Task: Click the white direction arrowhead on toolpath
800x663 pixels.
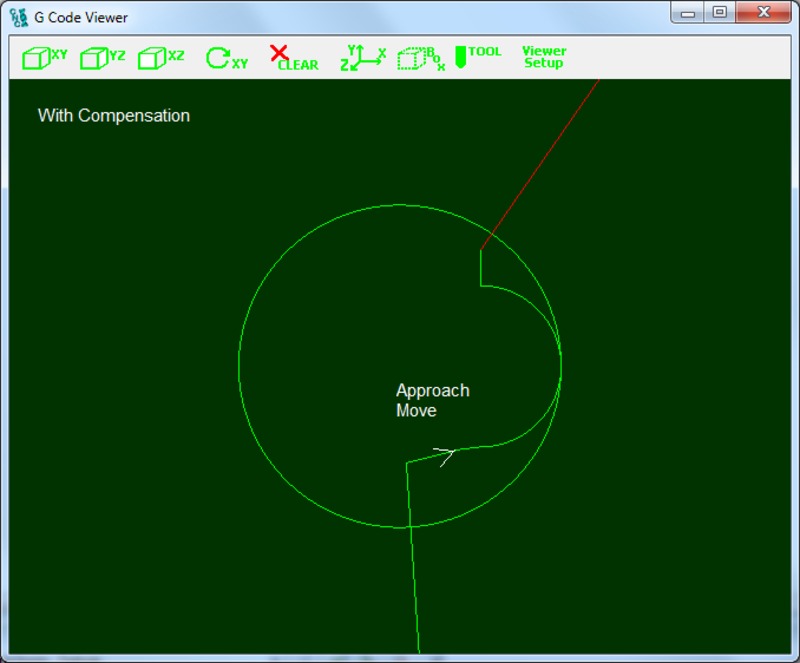Action: tap(446, 456)
